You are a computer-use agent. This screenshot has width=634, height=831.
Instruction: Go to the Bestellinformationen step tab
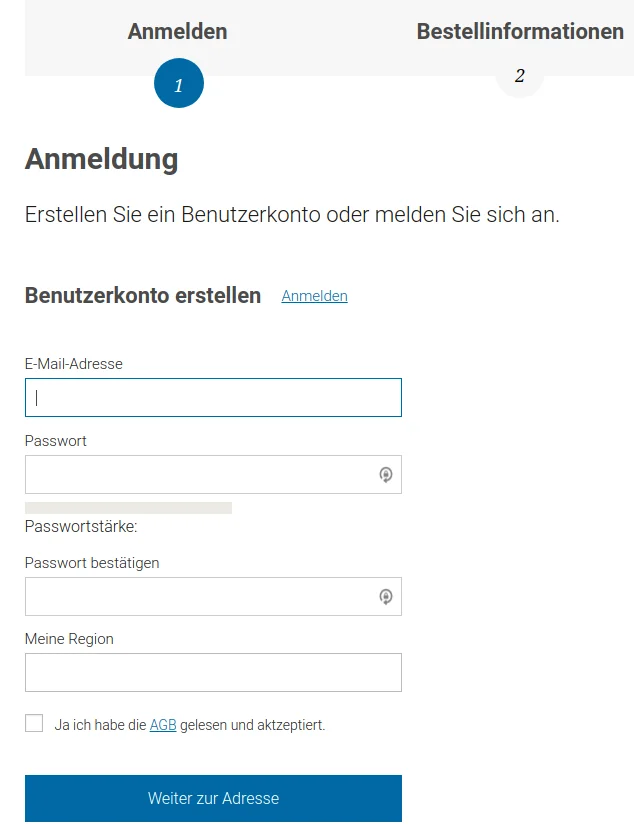(x=520, y=32)
